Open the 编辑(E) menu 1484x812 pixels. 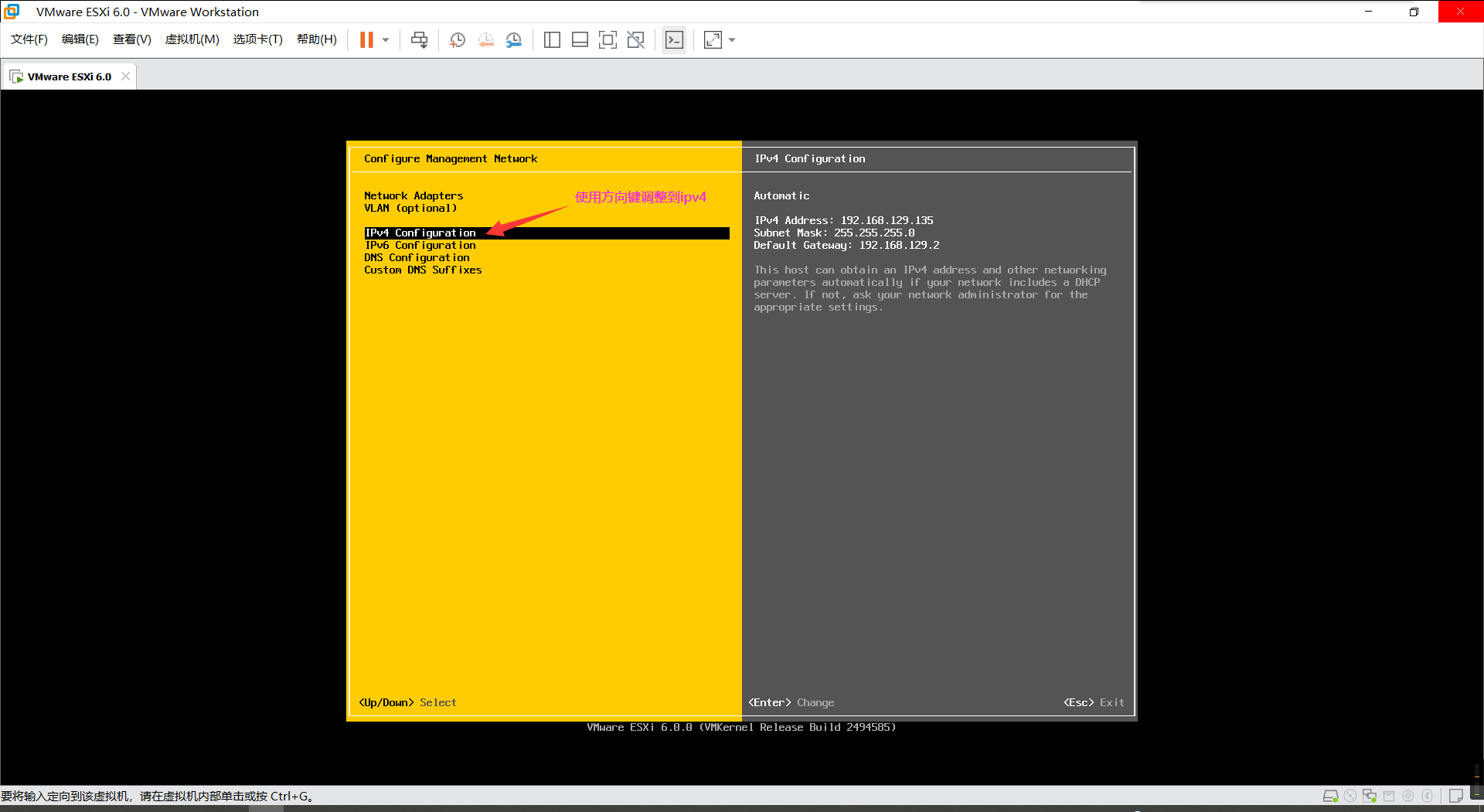(x=80, y=39)
